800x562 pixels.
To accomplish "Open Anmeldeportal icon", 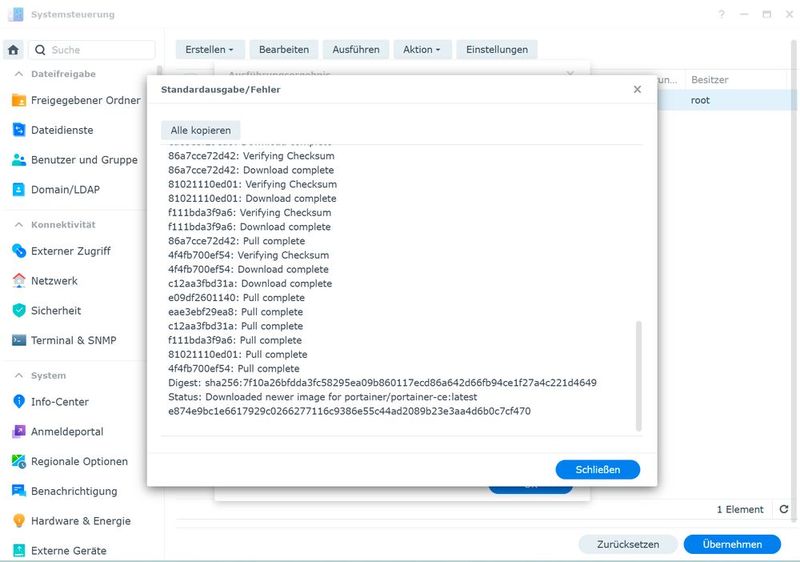I will pos(19,431).
